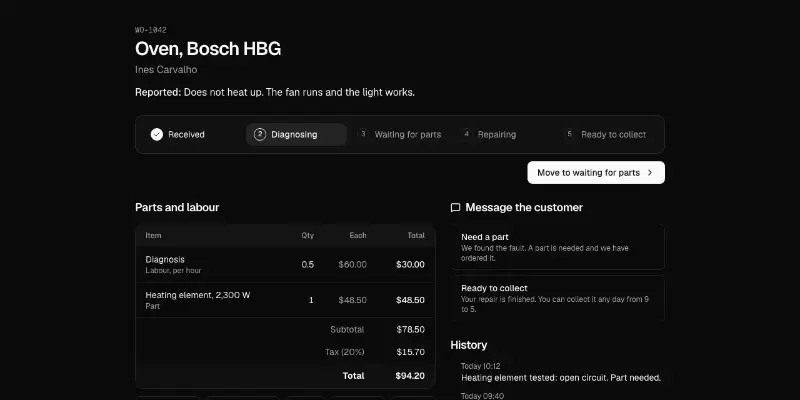Click the 0.5 quantity for Diagnosis

coord(308,265)
